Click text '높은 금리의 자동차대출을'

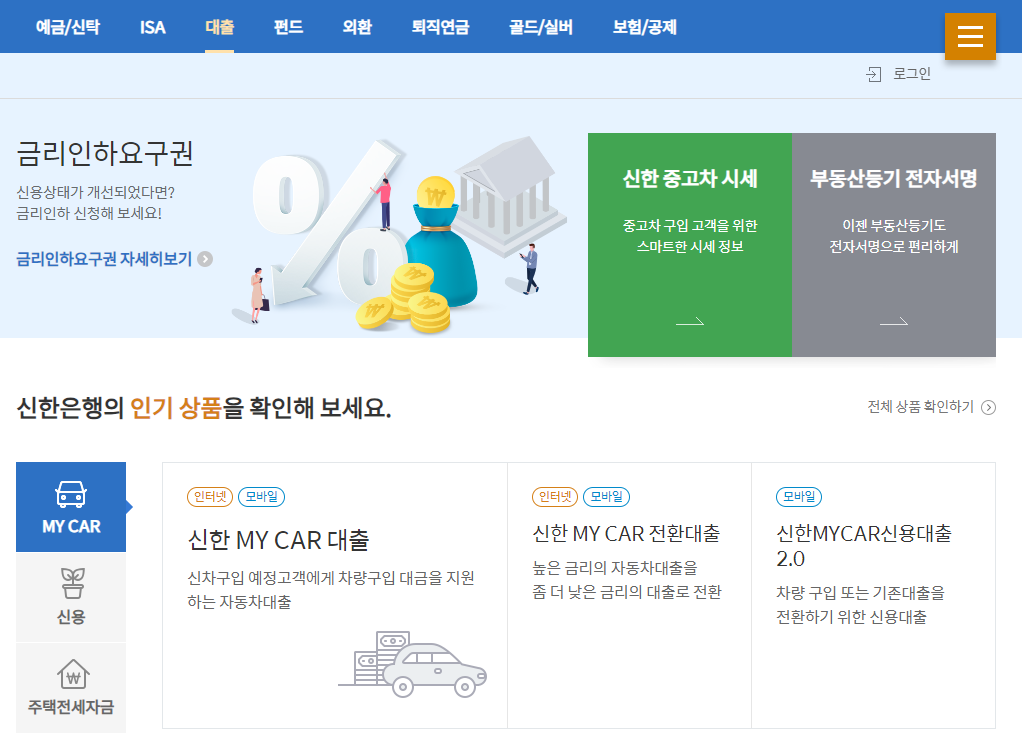(x=615, y=568)
